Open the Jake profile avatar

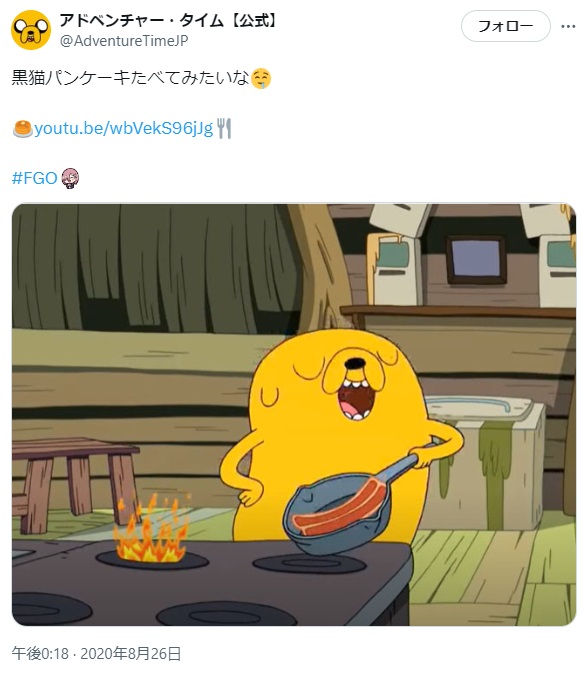coord(31,30)
